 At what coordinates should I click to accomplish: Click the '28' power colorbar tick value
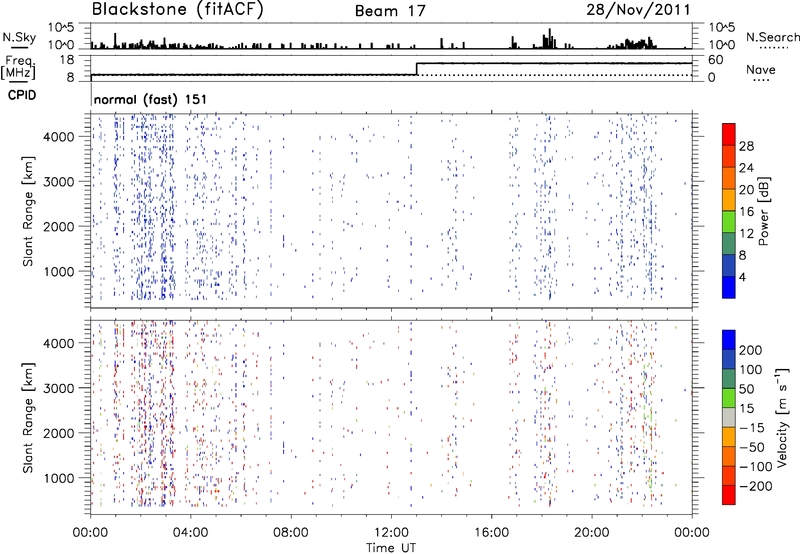point(746,146)
